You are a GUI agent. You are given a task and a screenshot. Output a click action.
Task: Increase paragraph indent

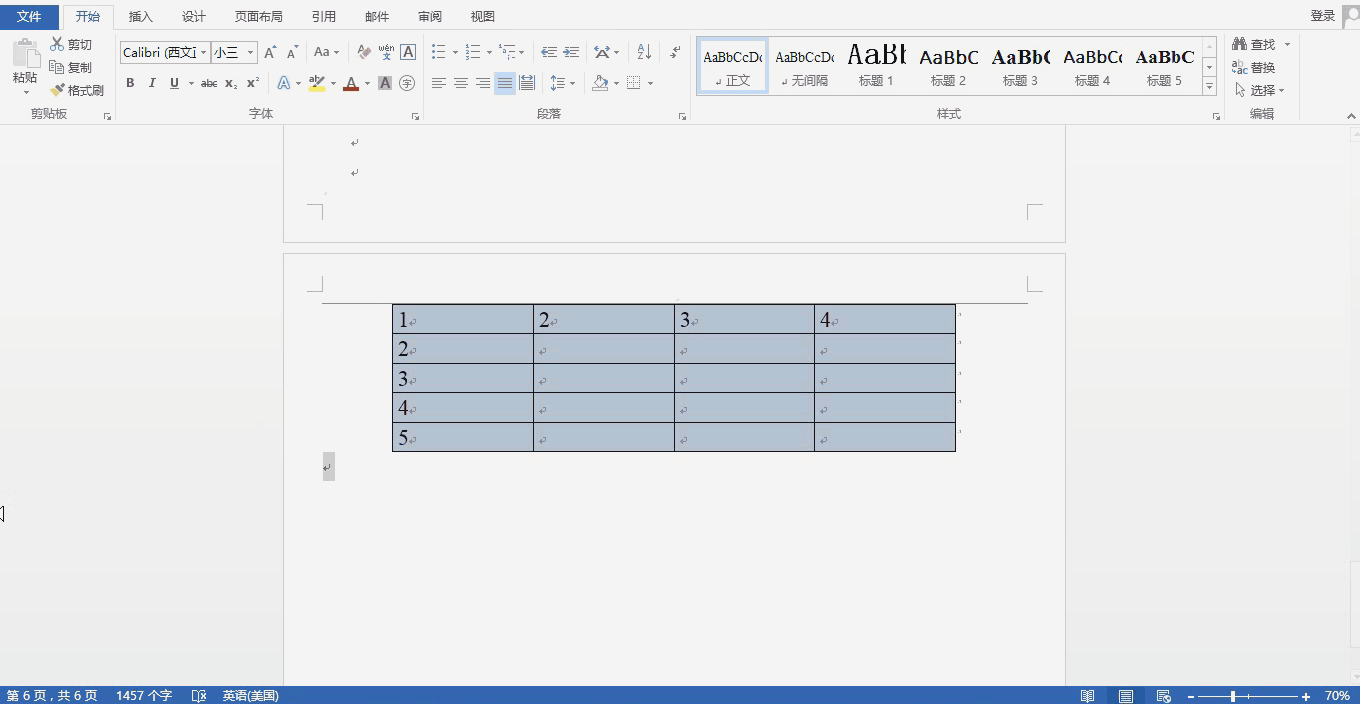point(571,52)
